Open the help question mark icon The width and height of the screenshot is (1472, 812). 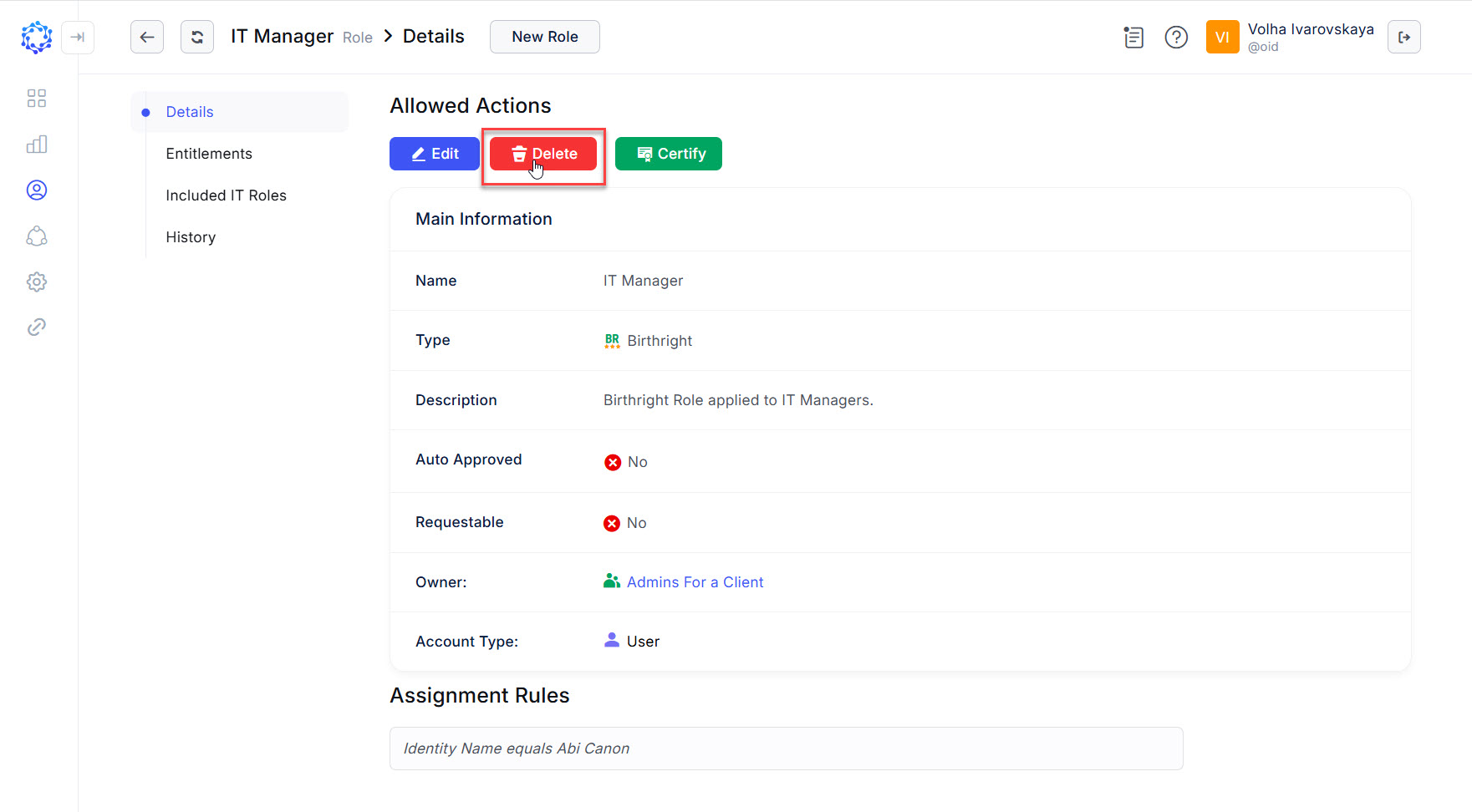click(1176, 37)
